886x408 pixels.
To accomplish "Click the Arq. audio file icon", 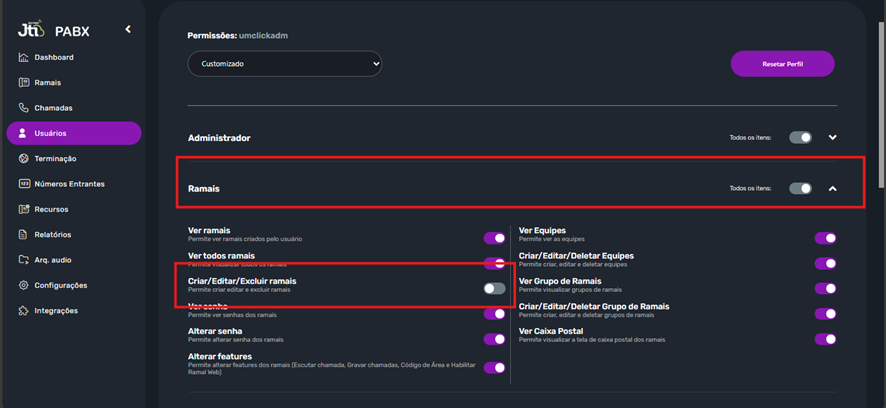I will [x=24, y=260].
